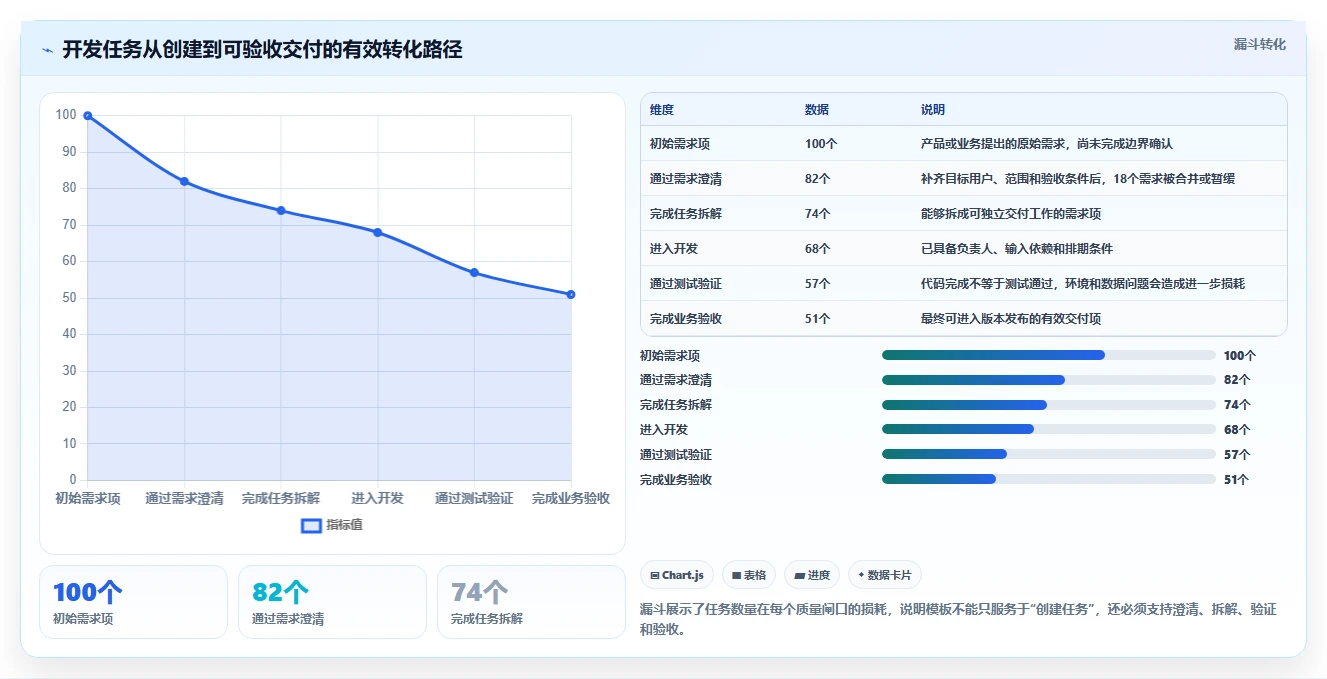The height and width of the screenshot is (679, 1327).
Task: Click the chart data point for 初始需求项
Action: (88, 116)
